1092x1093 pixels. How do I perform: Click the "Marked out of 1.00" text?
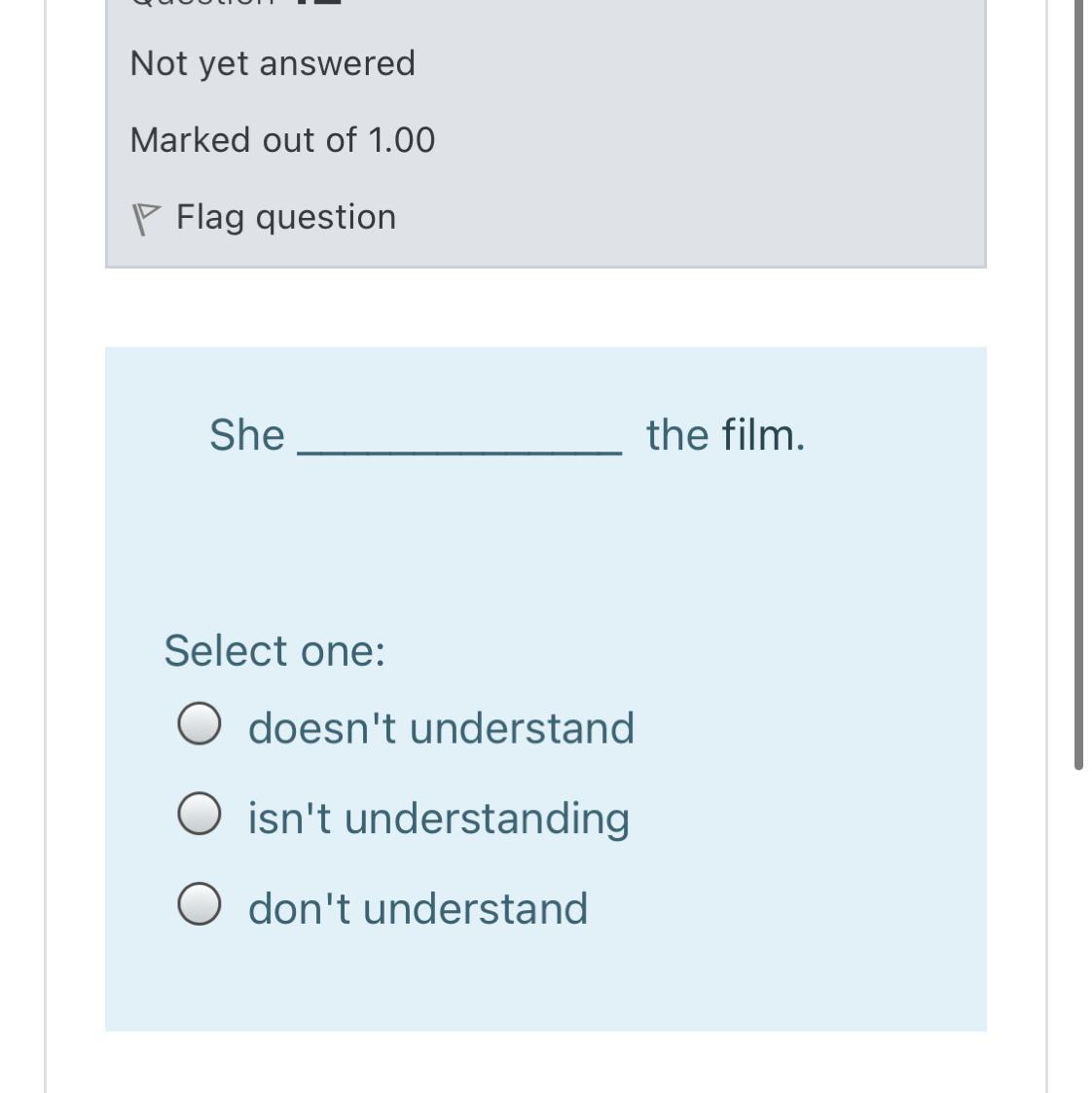[282, 140]
